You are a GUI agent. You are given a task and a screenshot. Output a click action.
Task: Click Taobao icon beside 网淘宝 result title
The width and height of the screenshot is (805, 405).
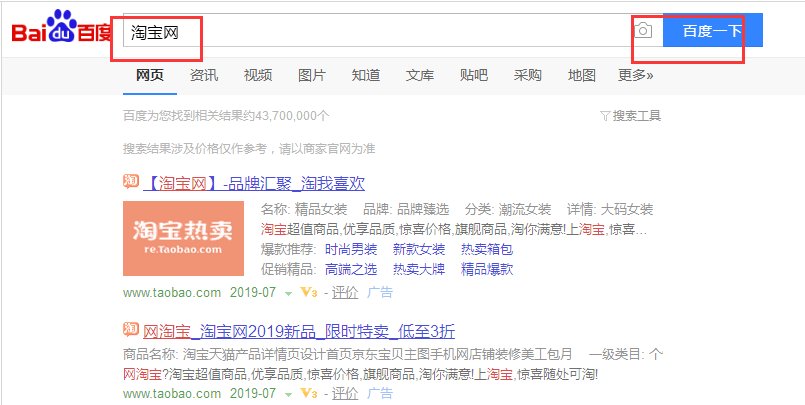point(131,329)
